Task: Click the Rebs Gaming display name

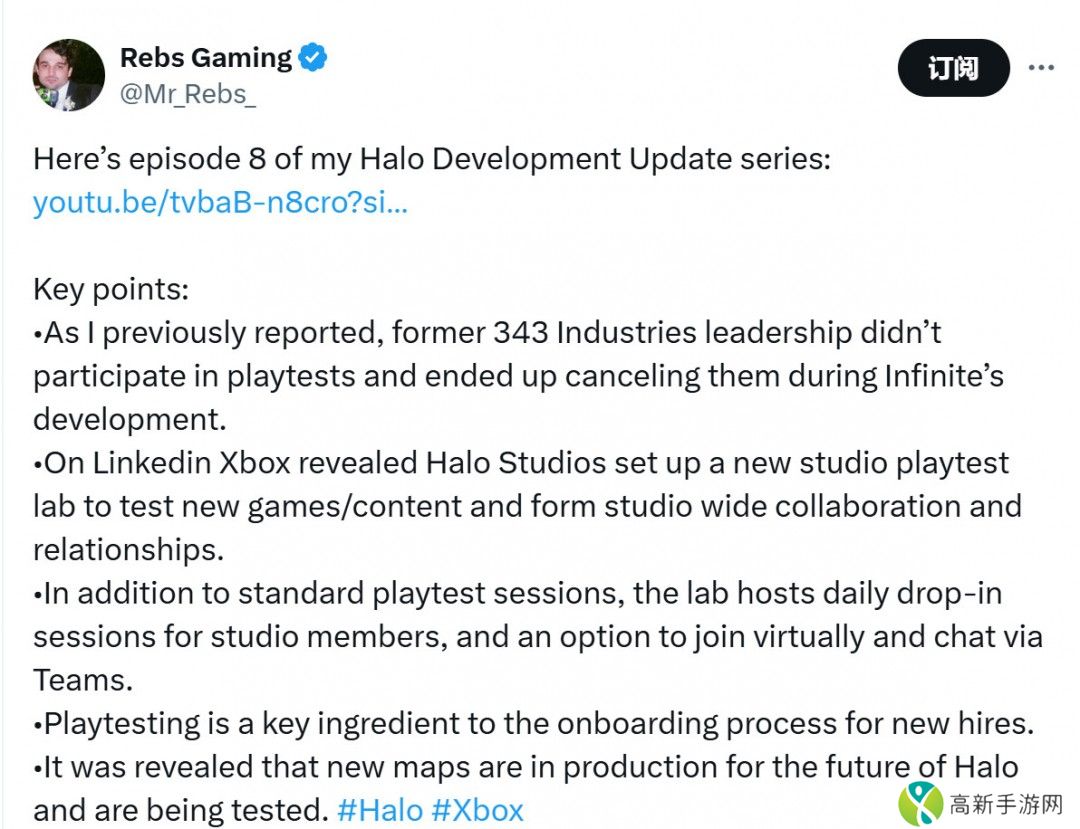Action: 206,58
